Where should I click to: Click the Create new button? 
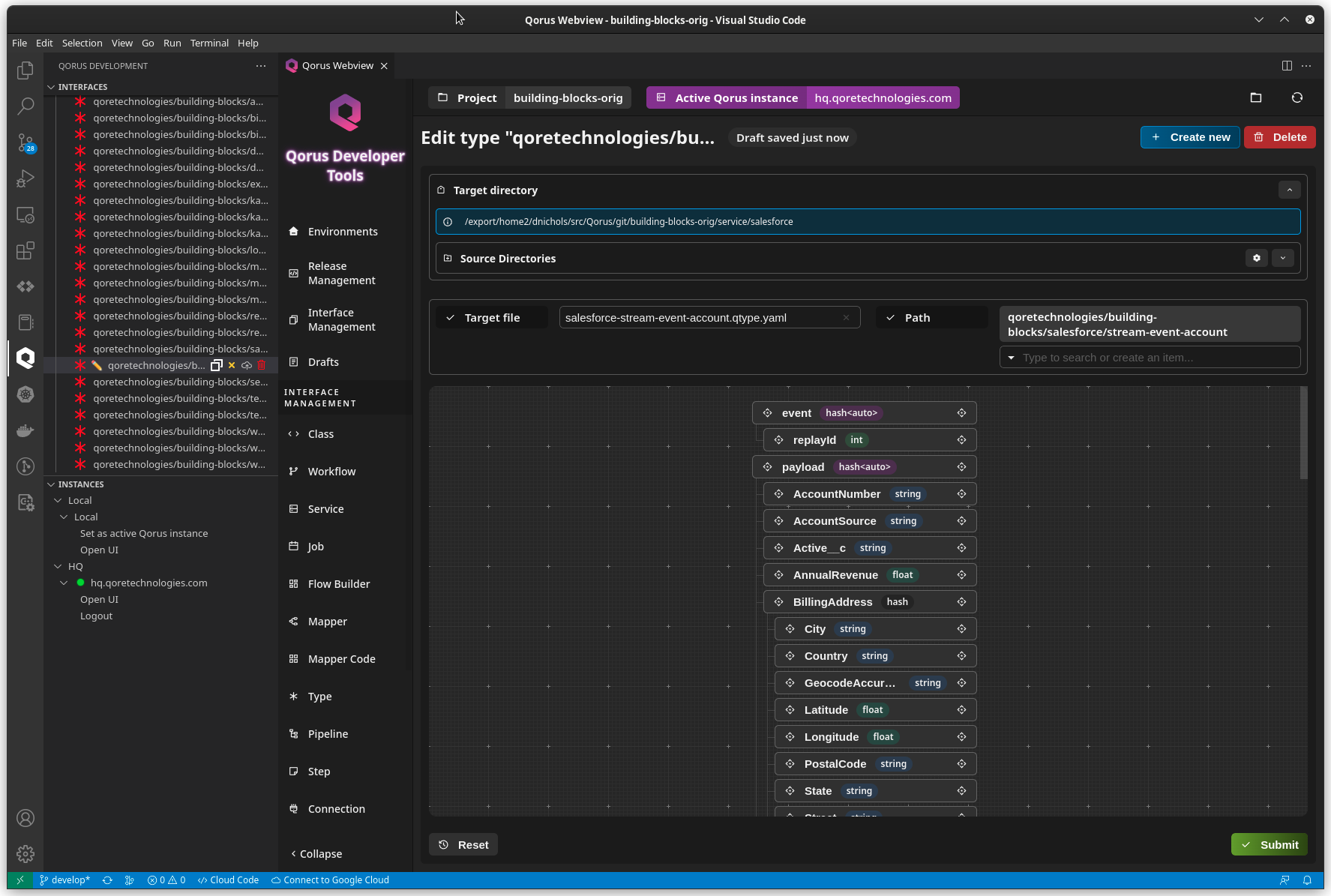tap(1190, 137)
